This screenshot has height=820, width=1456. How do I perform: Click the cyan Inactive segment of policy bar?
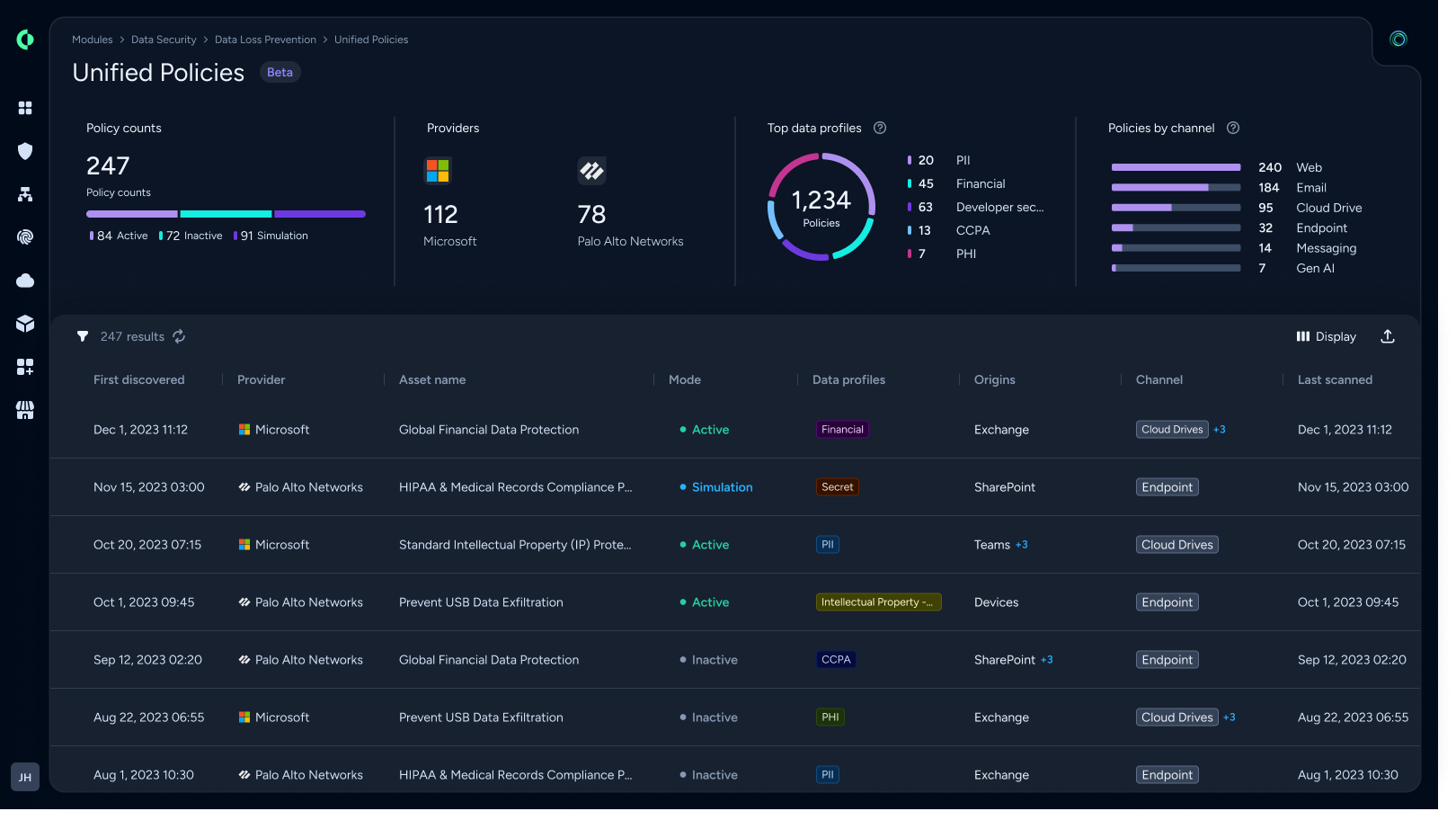[x=228, y=217]
